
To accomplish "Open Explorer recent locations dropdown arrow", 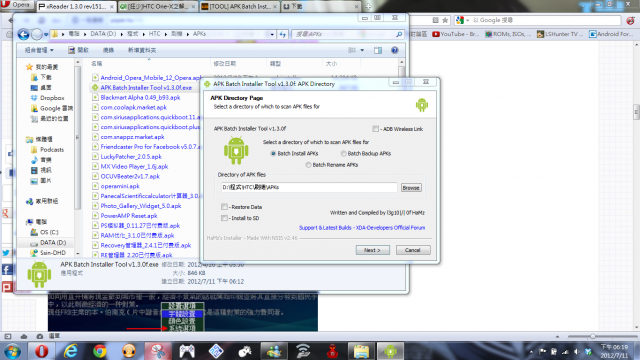I will 46,34.
